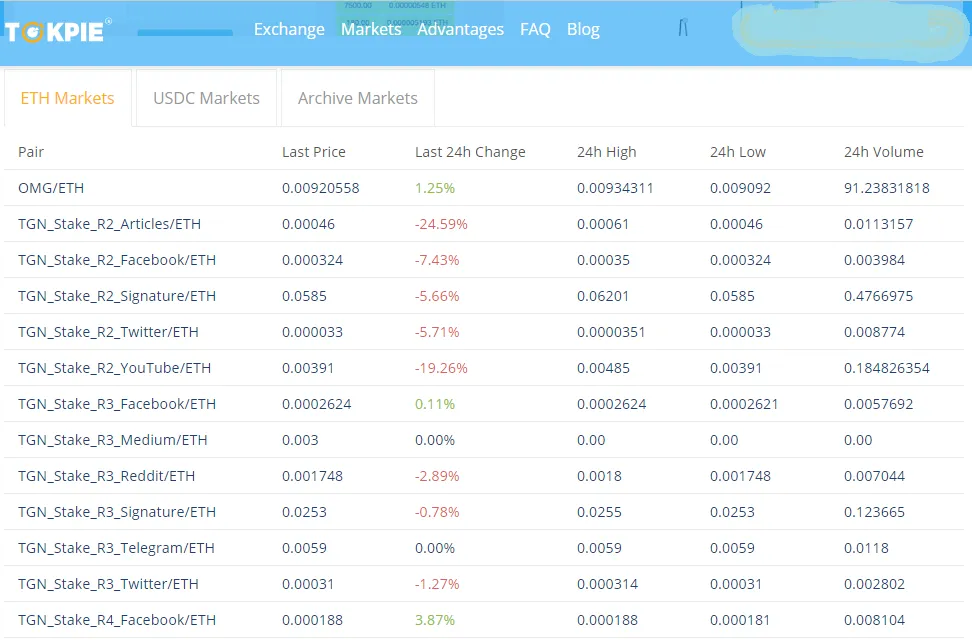
Task: Click the -0.78% change value
Action: (x=437, y=512)
